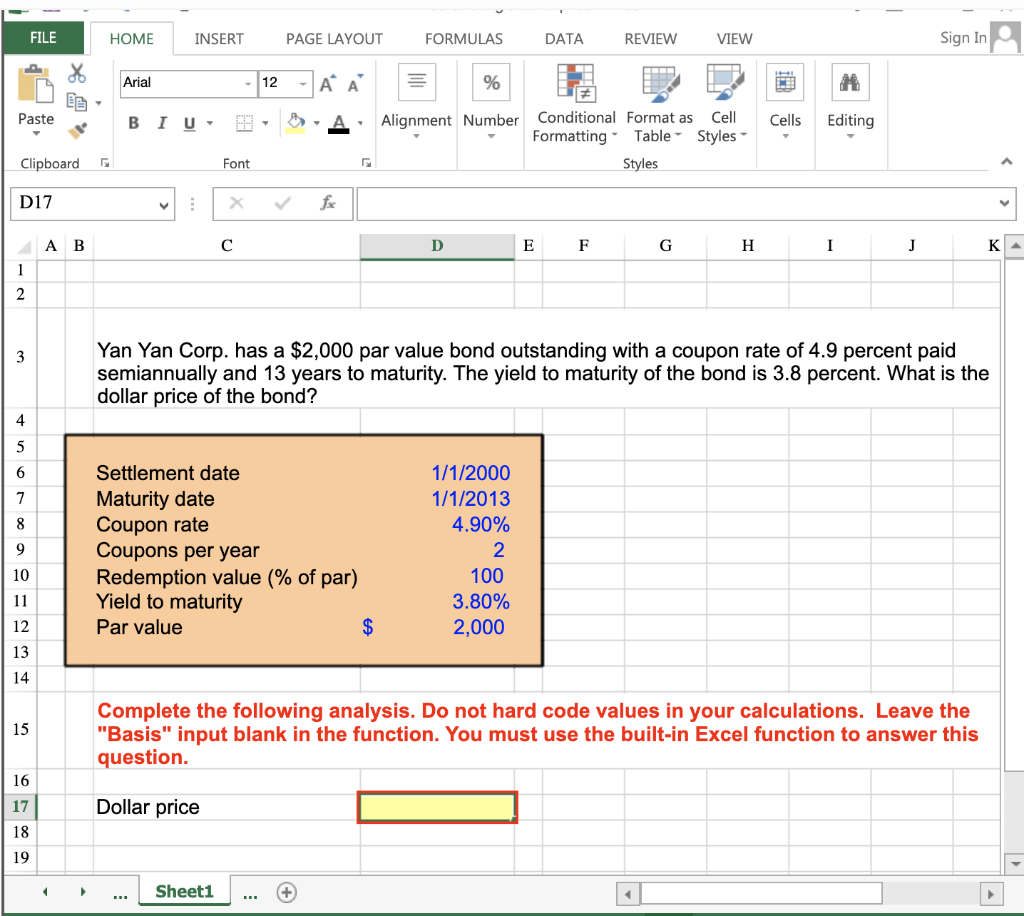
Task: Click the Percent number format icon
Action: click(x=490, y=82)
